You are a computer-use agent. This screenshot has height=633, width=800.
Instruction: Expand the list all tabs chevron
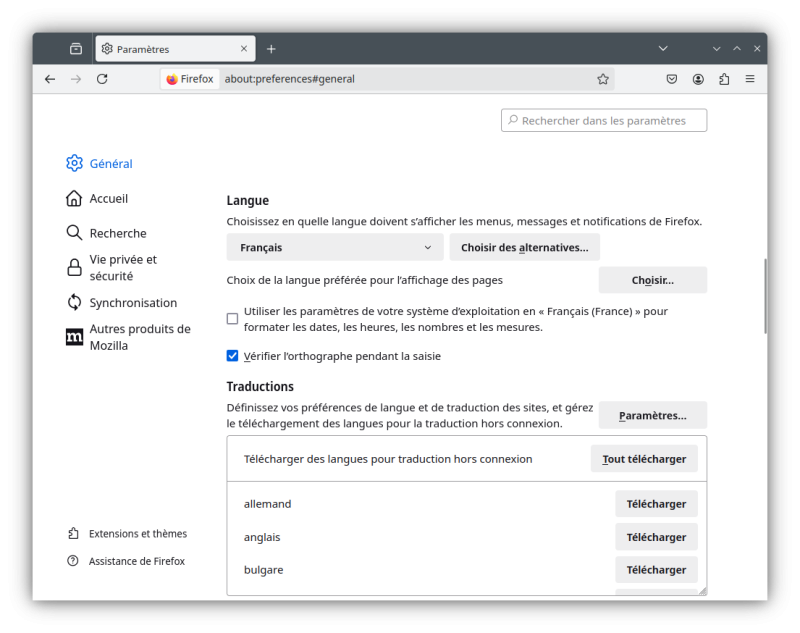pyautogui.click(x=663, y=49)
